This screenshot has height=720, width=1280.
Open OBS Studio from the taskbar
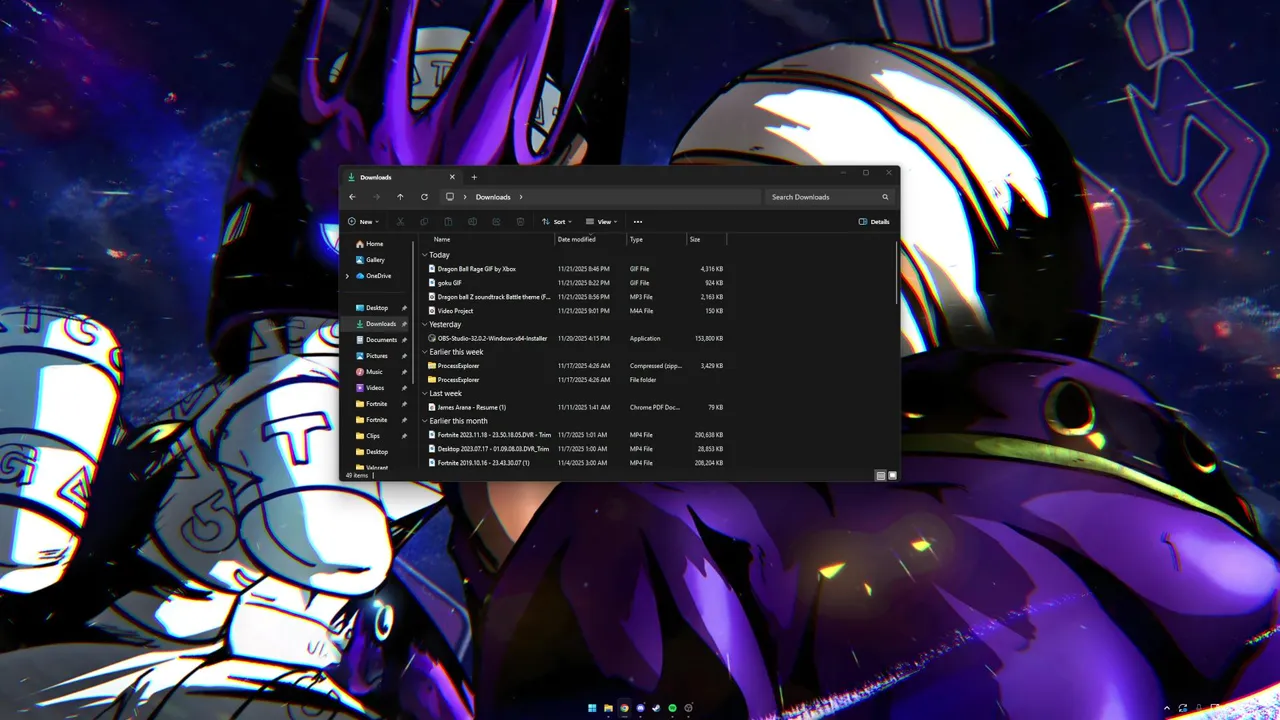(x=688, y=708)
